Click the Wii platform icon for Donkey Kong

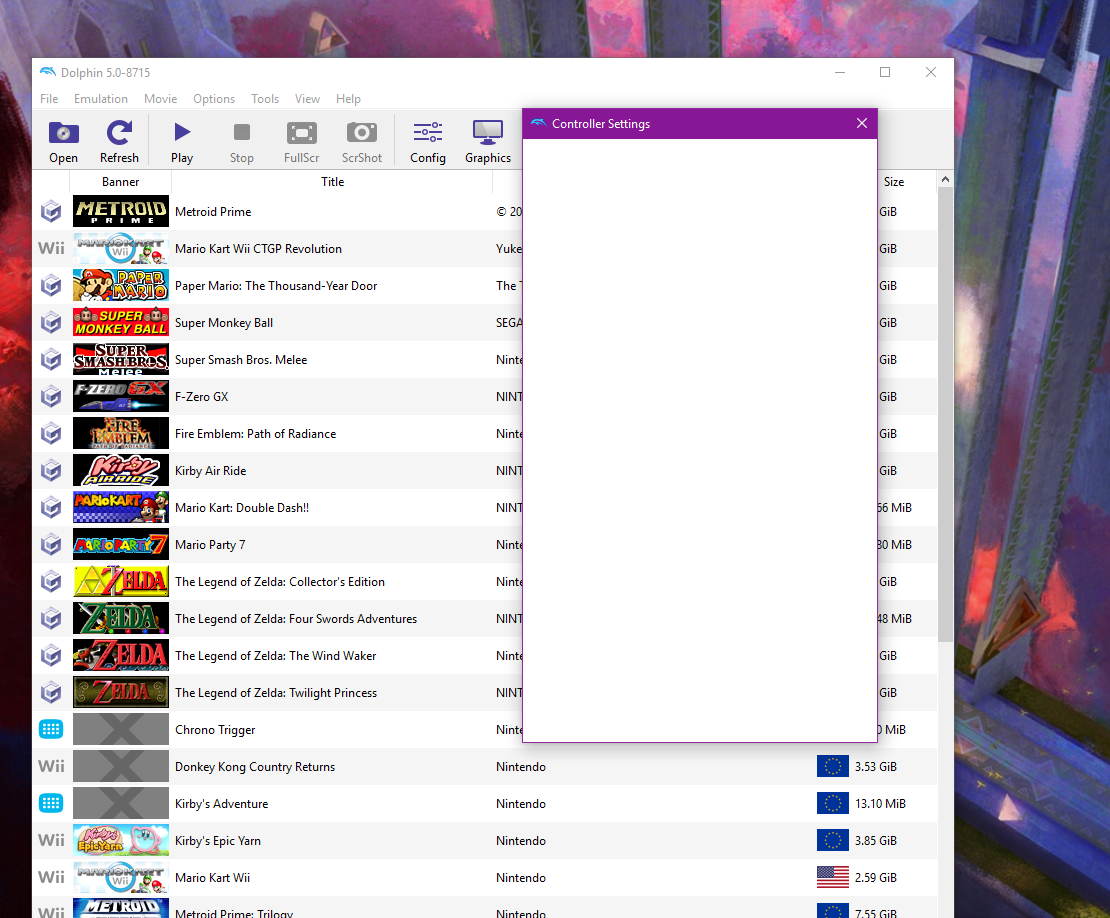pyautogui.click(x=51, y=766)
